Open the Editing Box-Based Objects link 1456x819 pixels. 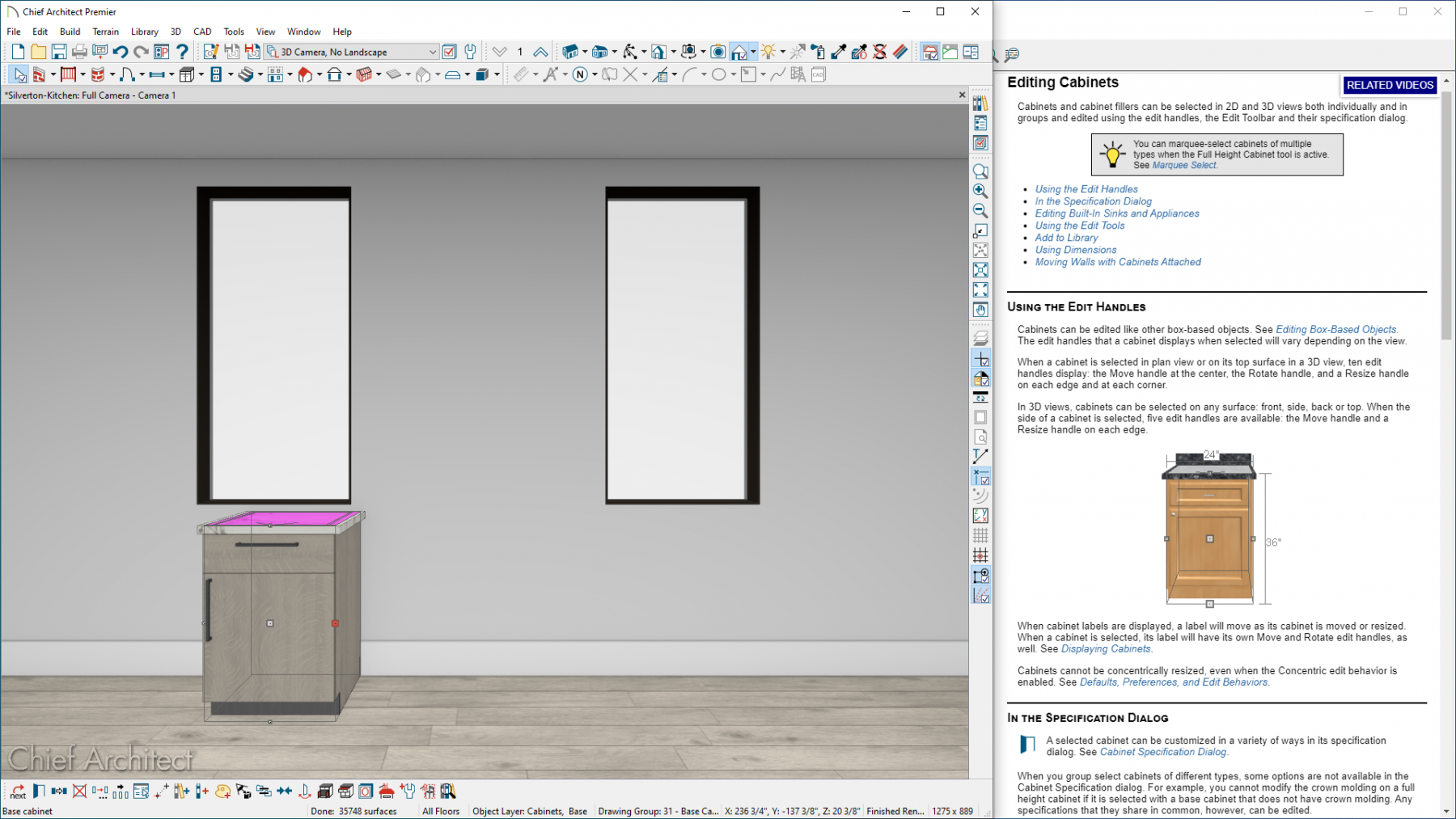click(x=1335, y=329)
